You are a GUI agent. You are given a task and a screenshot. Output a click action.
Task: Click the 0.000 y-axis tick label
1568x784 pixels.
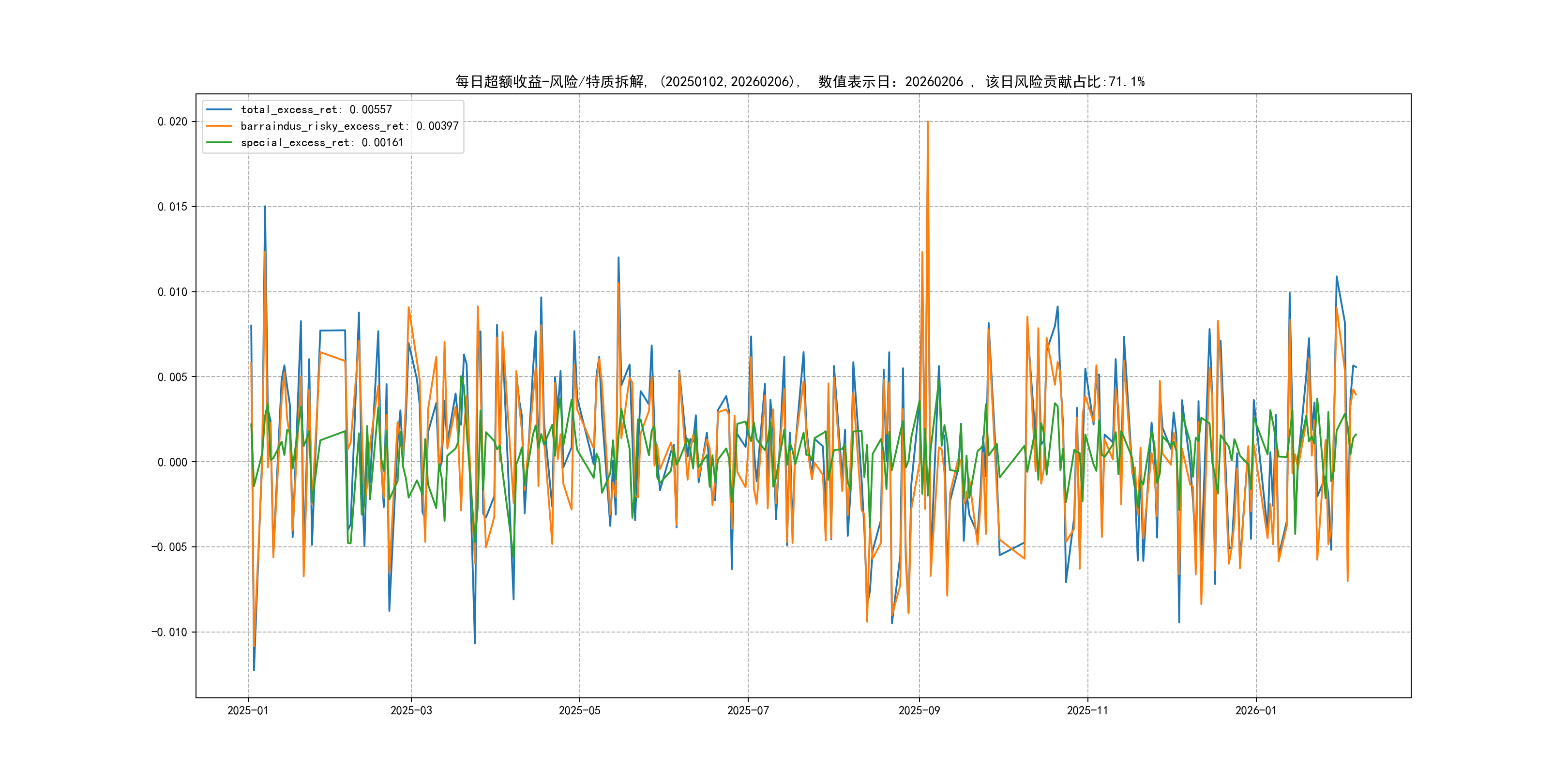pos(172,462)
